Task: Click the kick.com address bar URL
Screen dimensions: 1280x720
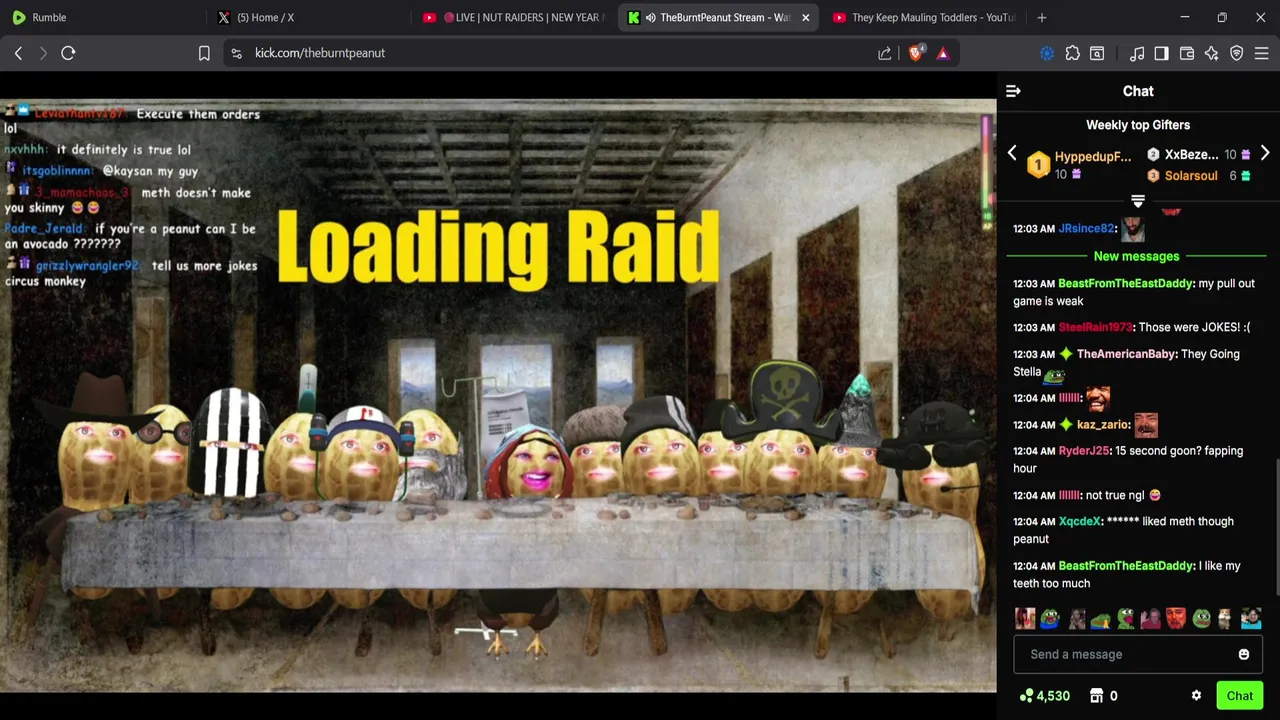Action: (320, 53)
